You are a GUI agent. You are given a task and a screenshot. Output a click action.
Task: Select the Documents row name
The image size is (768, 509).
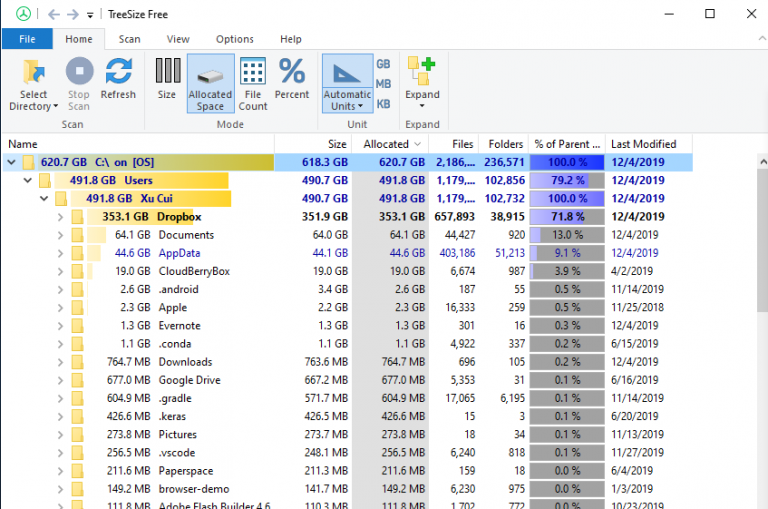tap(186, 235)
